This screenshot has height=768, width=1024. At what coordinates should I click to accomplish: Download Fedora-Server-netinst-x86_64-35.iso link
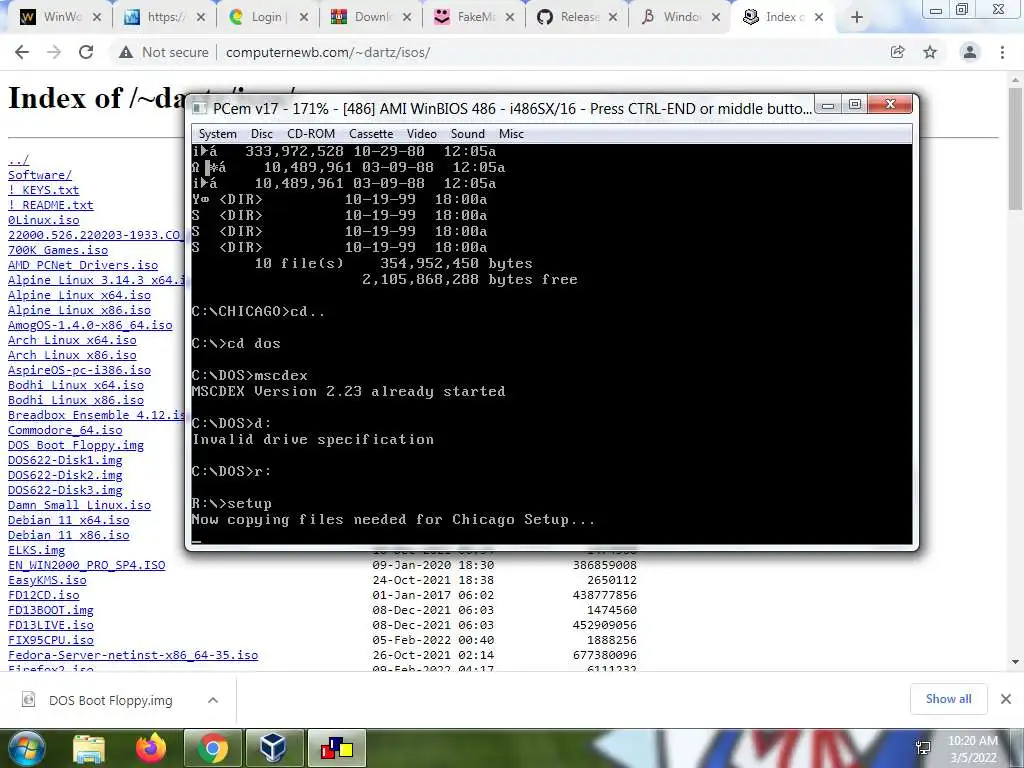(x=133, y=656)
